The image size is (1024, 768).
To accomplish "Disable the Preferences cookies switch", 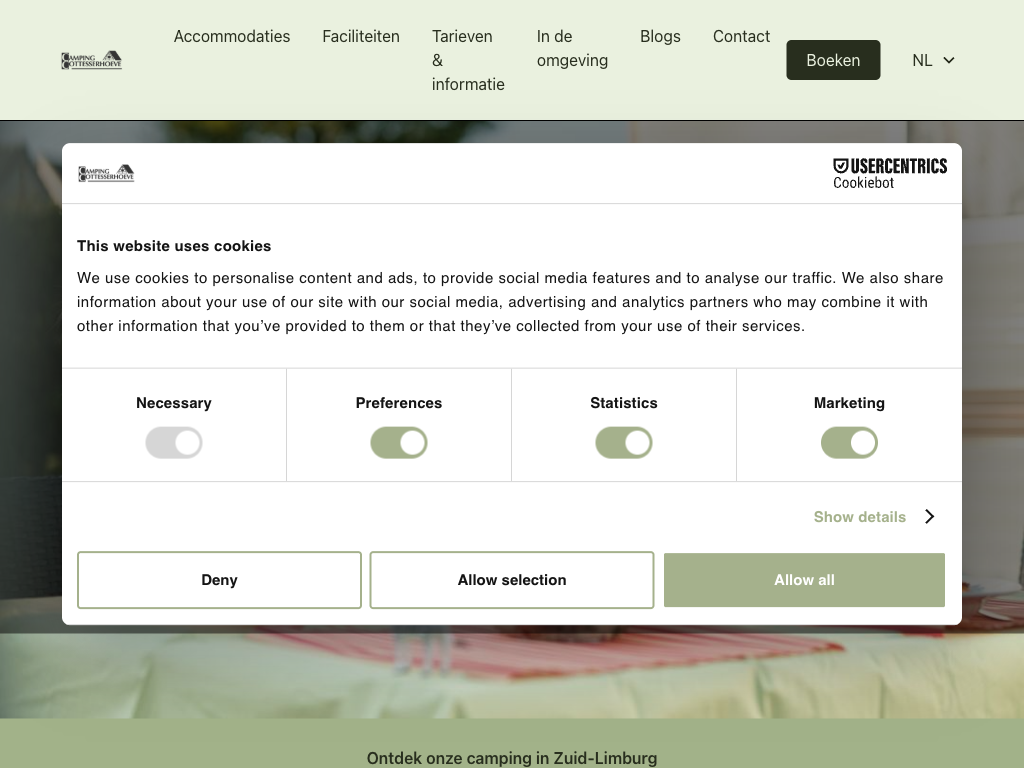I will point(399,443).
